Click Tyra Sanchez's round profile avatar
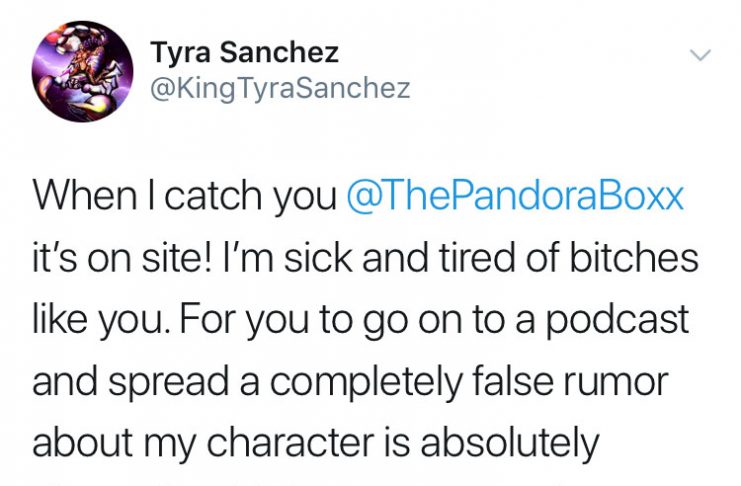The height and width of the screenshot is (486, 741). (82, 71)
